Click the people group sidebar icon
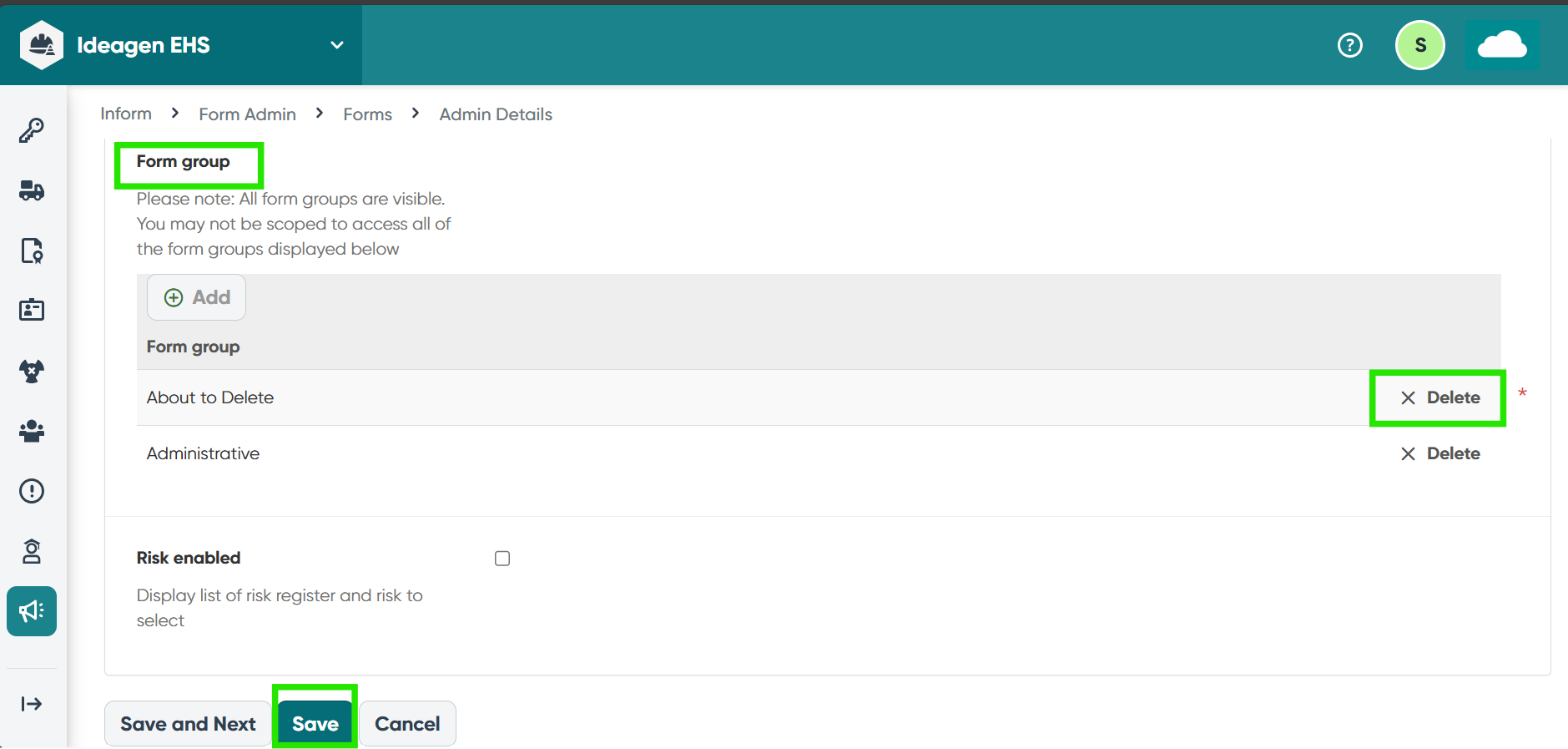Image resolution: width=1568 pixels, height=749 pixels. [x=32, y=431]
